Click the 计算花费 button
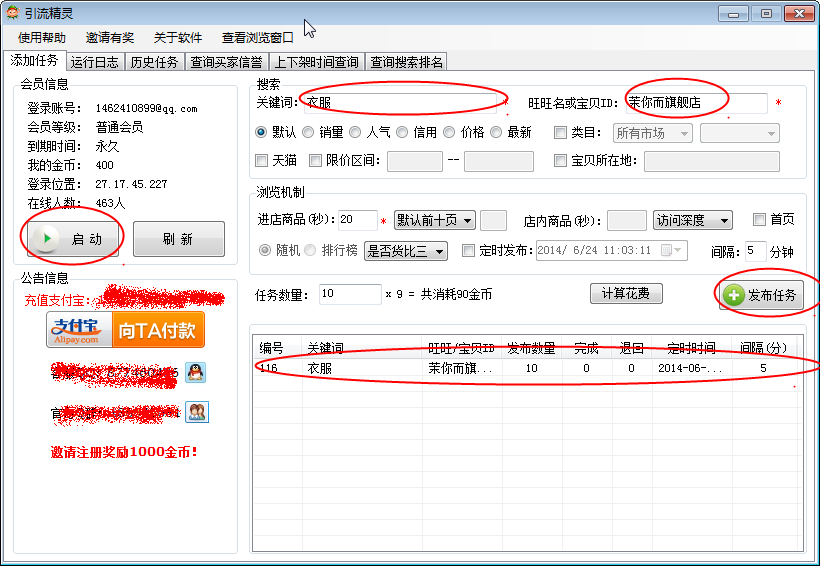This screenshot has width=820, height=566. point(626,293)
